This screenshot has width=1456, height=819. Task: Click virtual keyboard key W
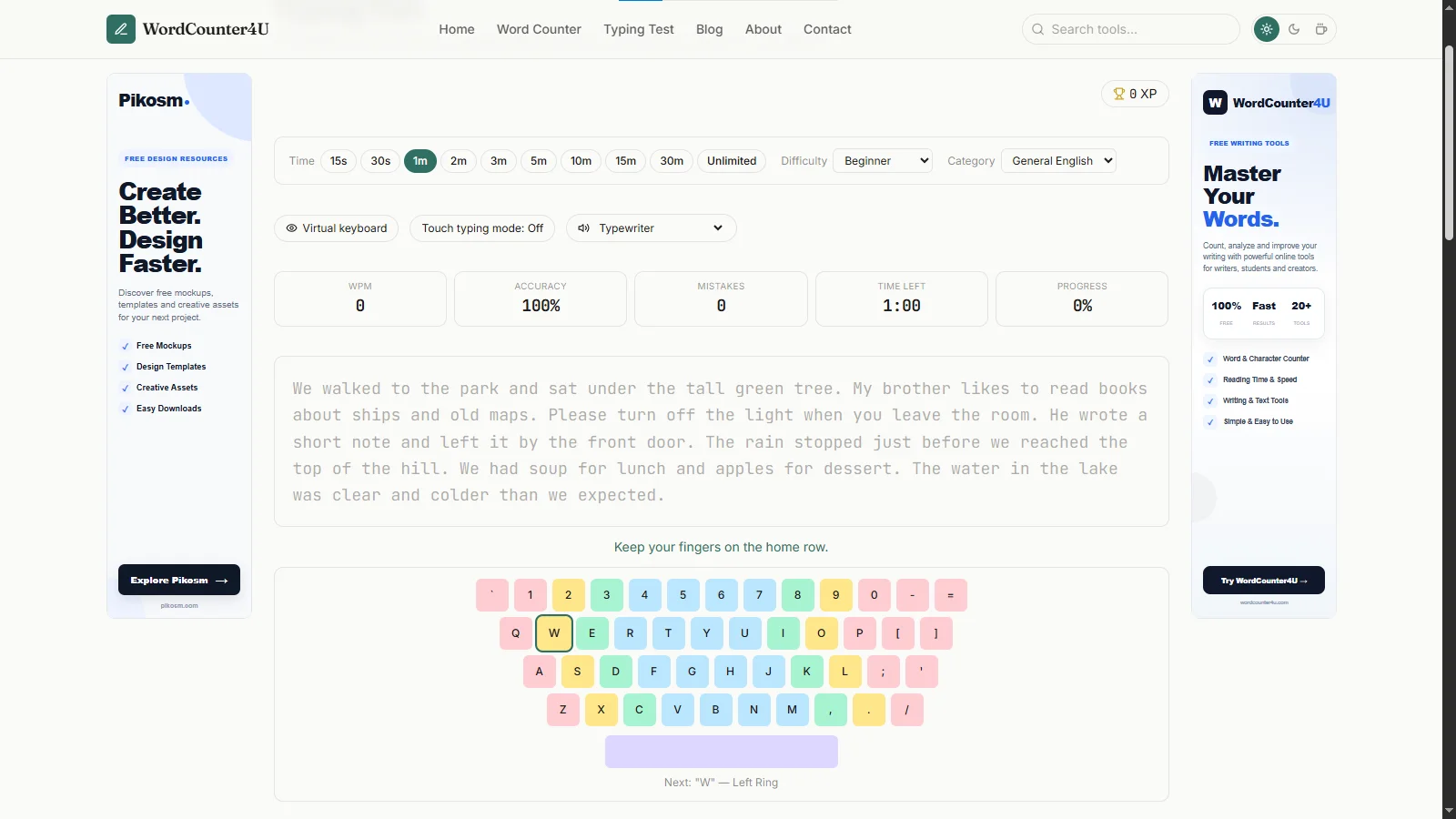coord(554,633)
